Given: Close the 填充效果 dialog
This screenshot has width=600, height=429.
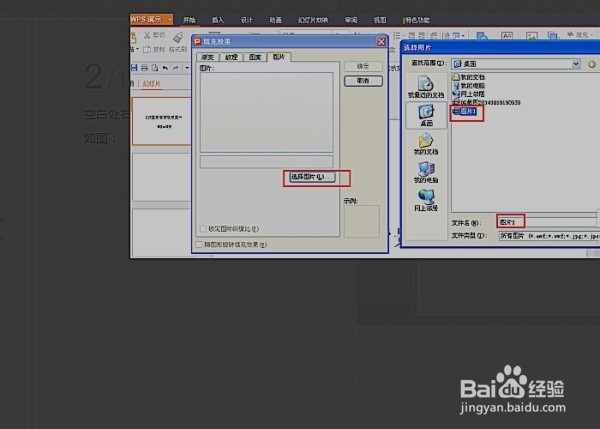Looking at the screenshot, I should click(x=381, y=42).
